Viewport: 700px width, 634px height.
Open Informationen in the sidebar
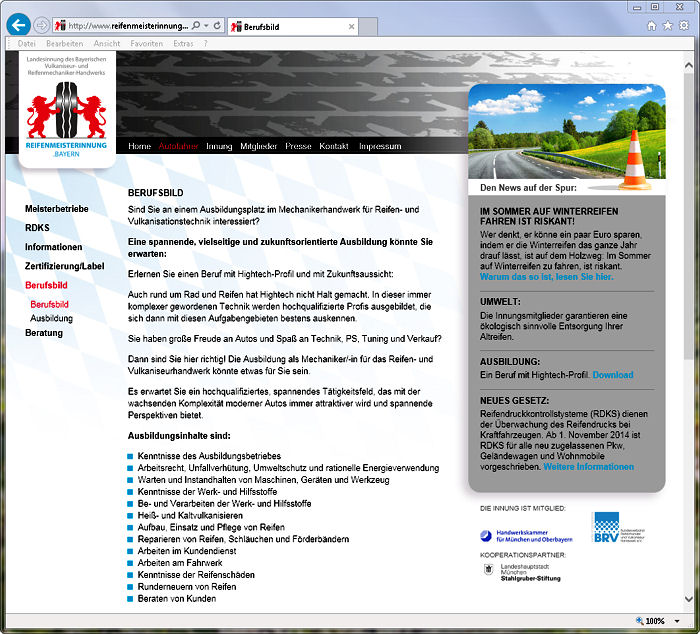coord(54,247)
